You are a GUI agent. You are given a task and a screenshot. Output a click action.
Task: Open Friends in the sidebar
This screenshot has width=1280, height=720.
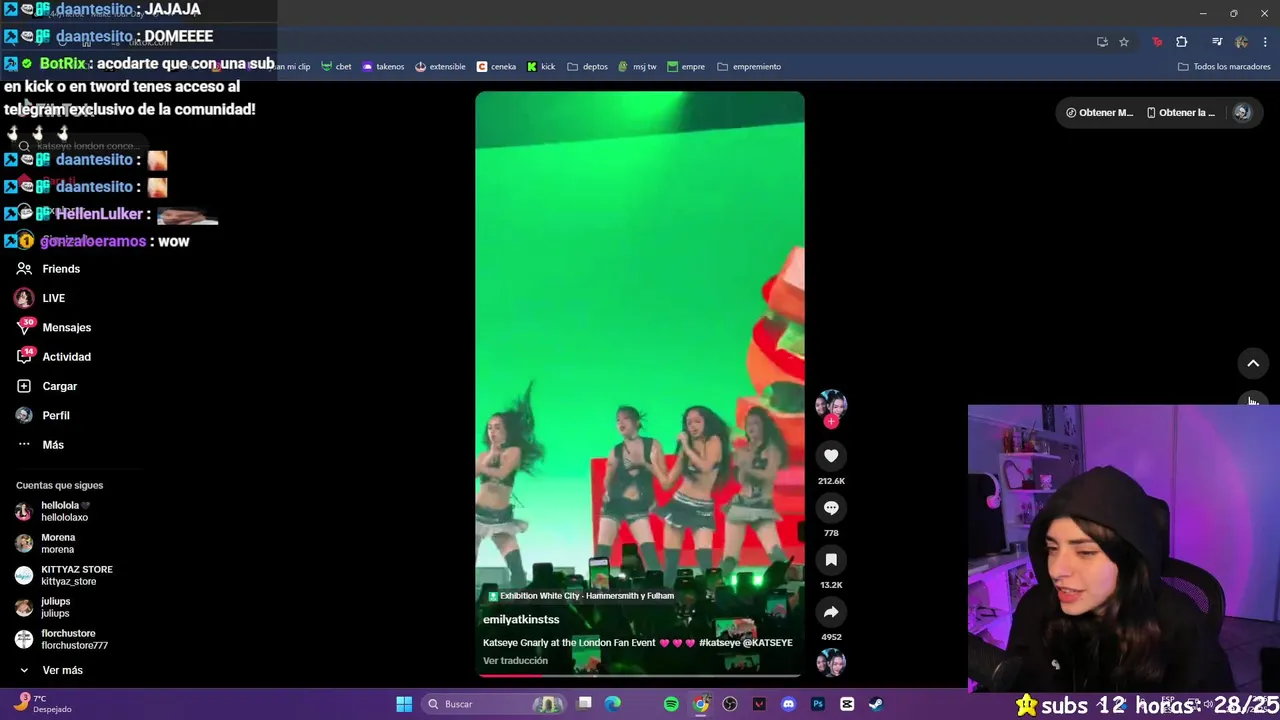pyautogui.click(x=61, y=269)
